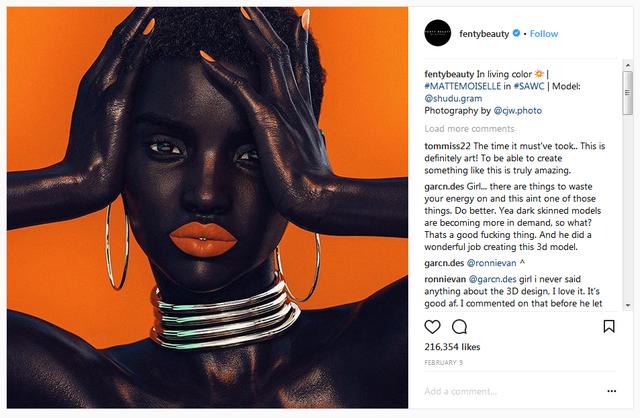Open the fentybeauty username in the header

[484, 34]
